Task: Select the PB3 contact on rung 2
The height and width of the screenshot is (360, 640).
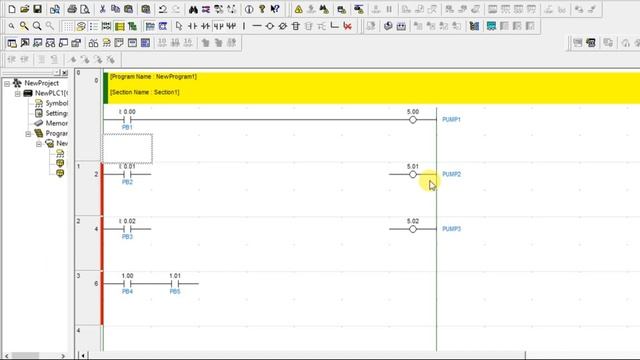Action: 127,229
